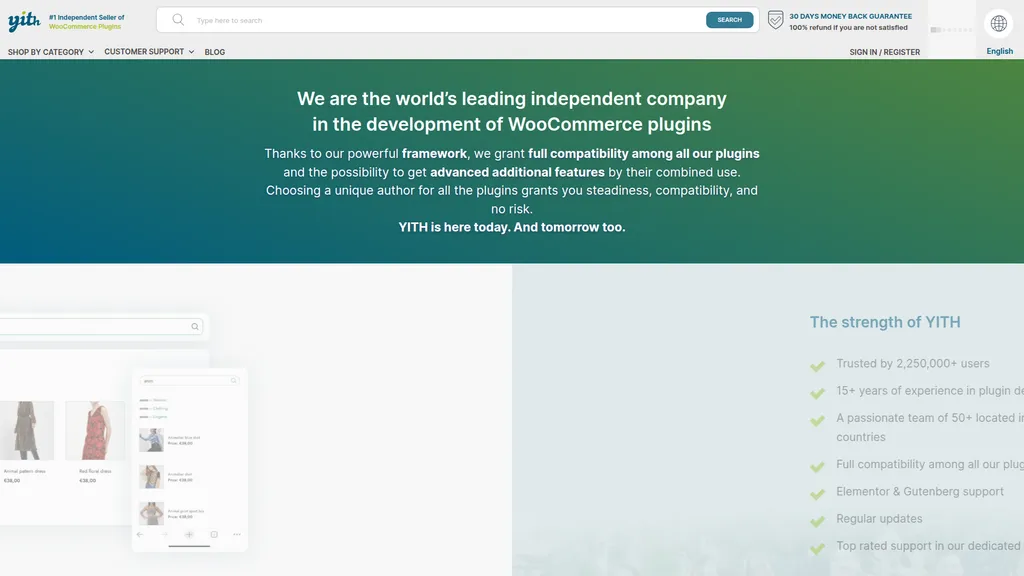Click the plus icon in mobile mockup toolbar
This screenshot has height=576, width=1024.
click(189, 534)
